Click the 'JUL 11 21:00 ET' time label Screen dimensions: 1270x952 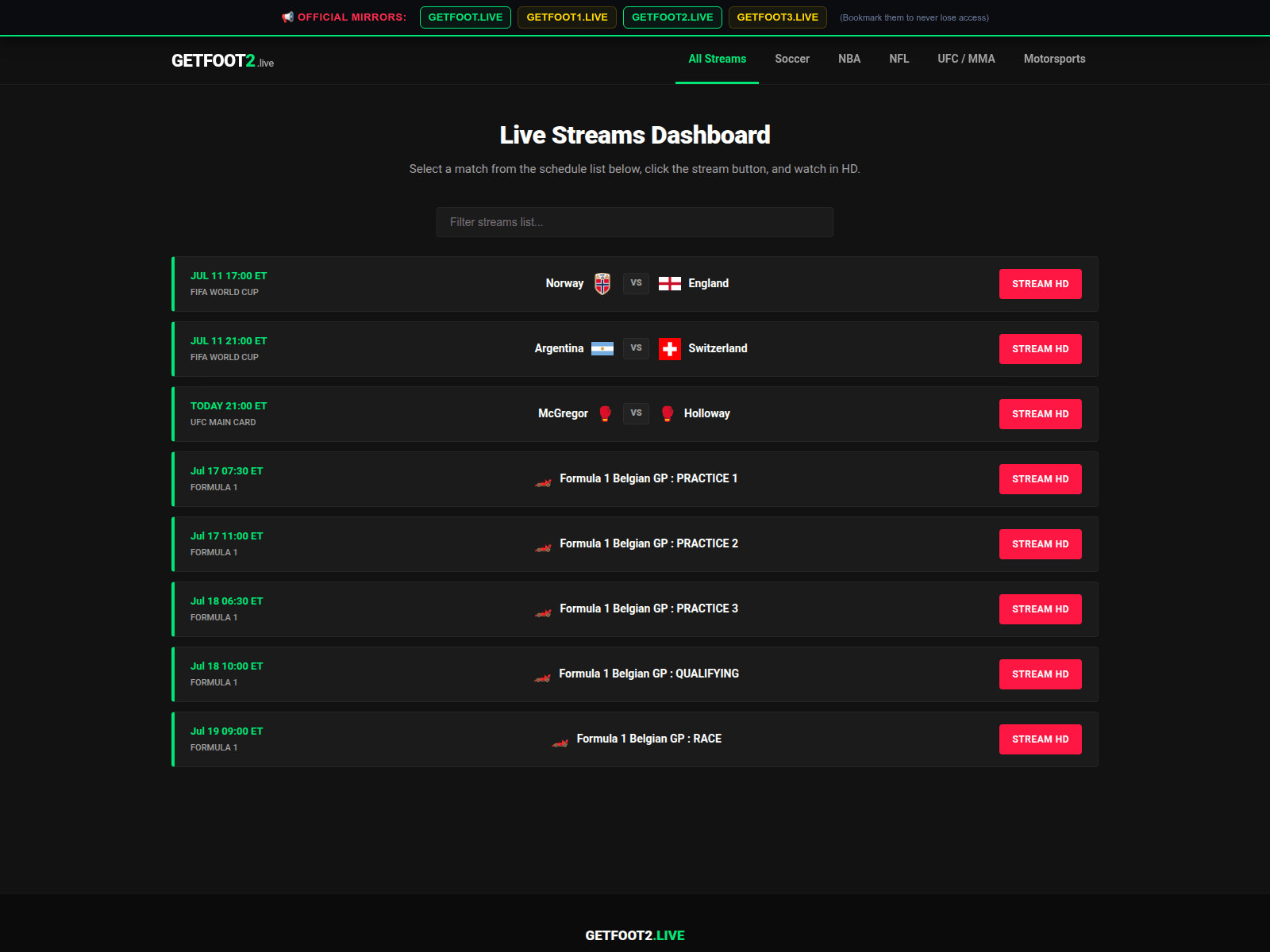(x=229, y=341)
